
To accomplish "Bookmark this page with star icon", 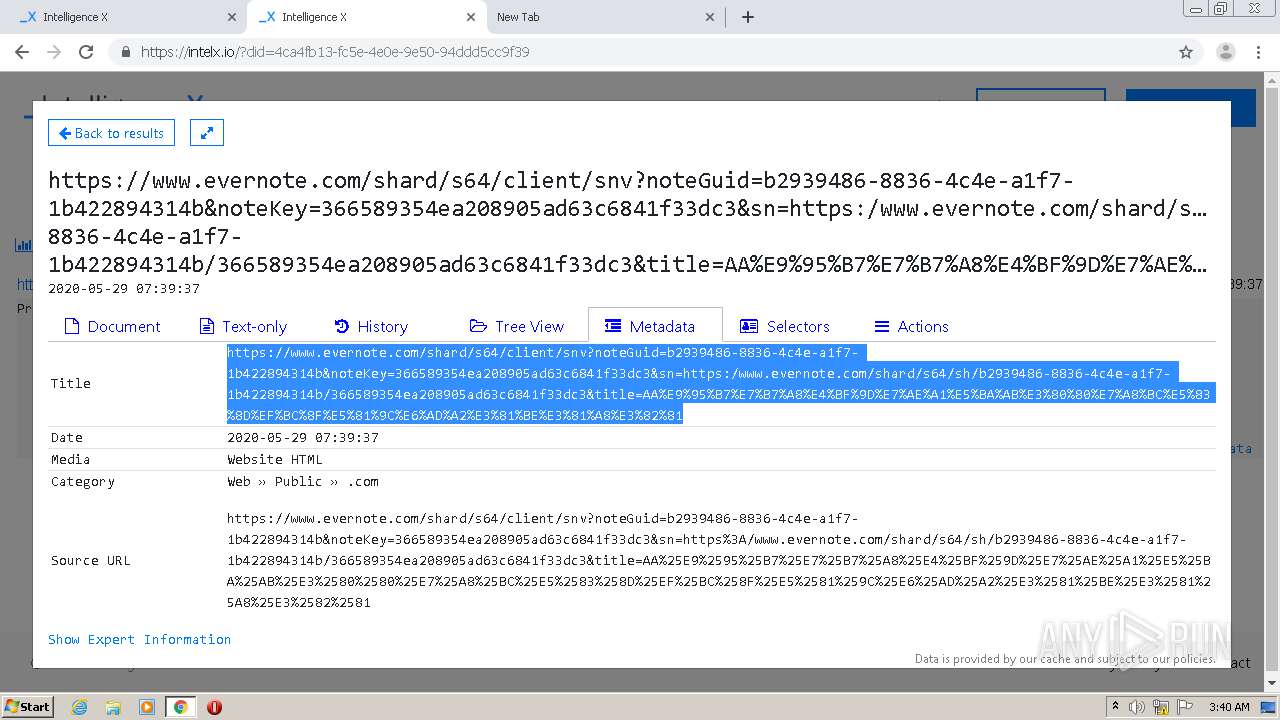I will (x=1186, y=52).
